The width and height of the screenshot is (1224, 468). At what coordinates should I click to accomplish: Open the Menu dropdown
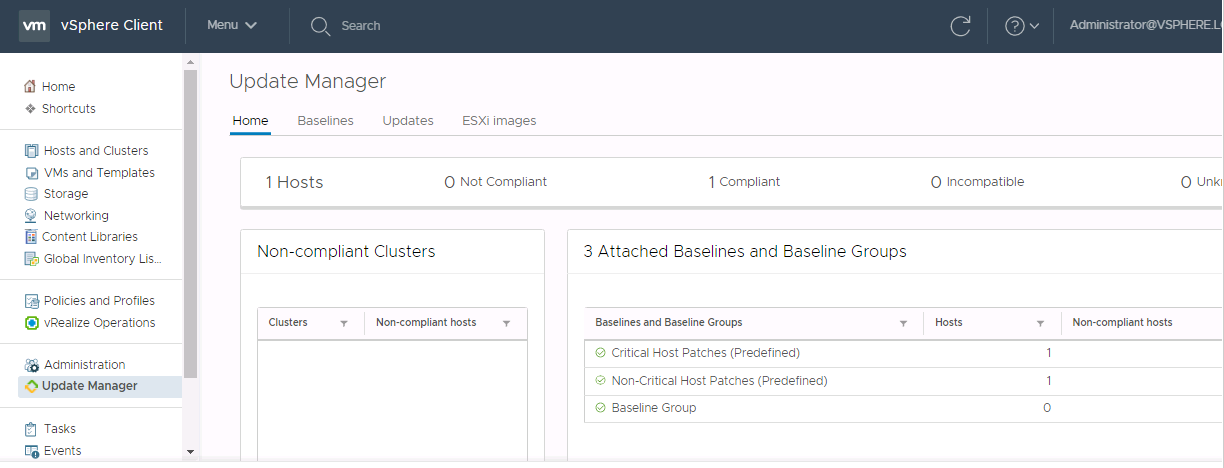pos(232,26)
